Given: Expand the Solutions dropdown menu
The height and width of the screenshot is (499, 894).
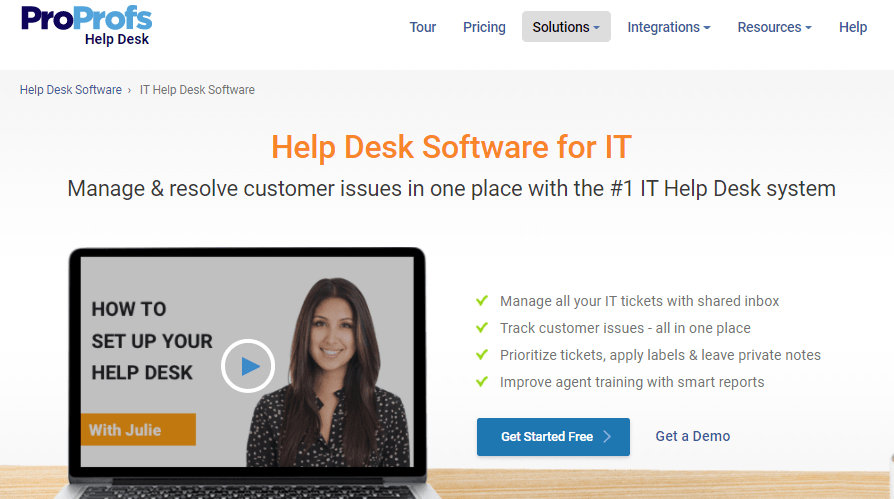Looking at the screenshot, I should coord(566,27).
